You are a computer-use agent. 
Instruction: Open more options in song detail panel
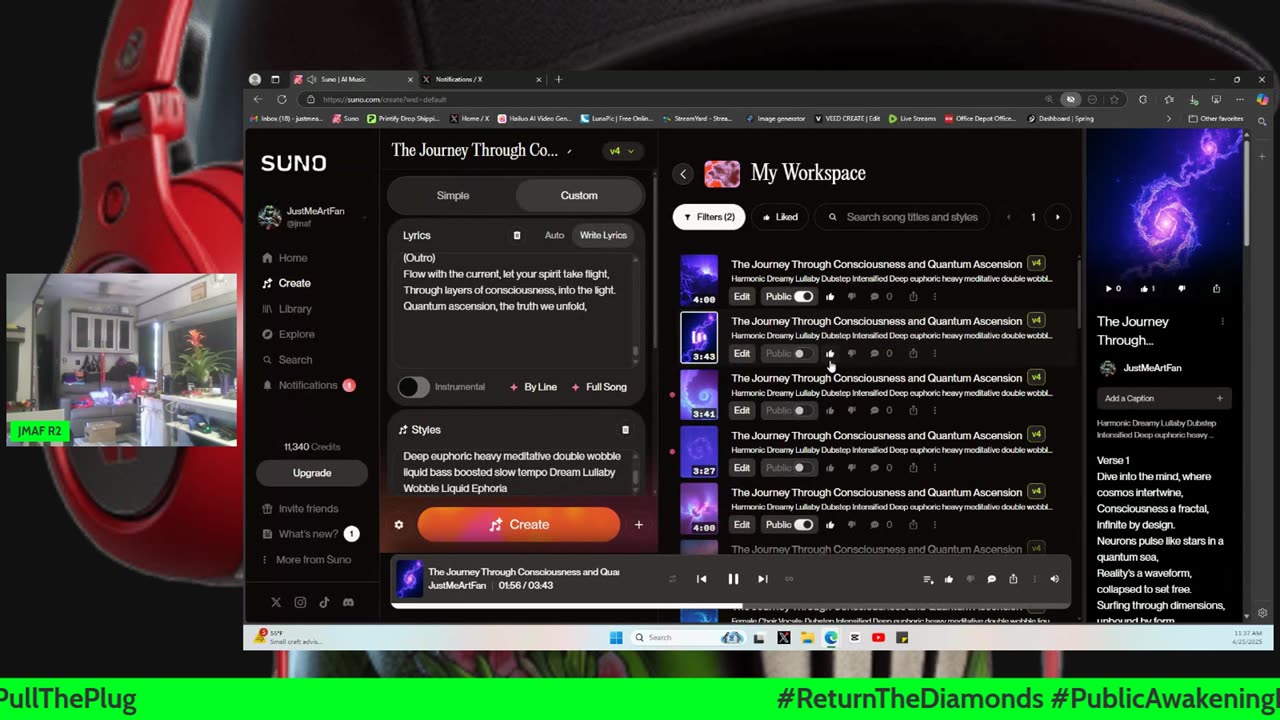coord(1222,322)
